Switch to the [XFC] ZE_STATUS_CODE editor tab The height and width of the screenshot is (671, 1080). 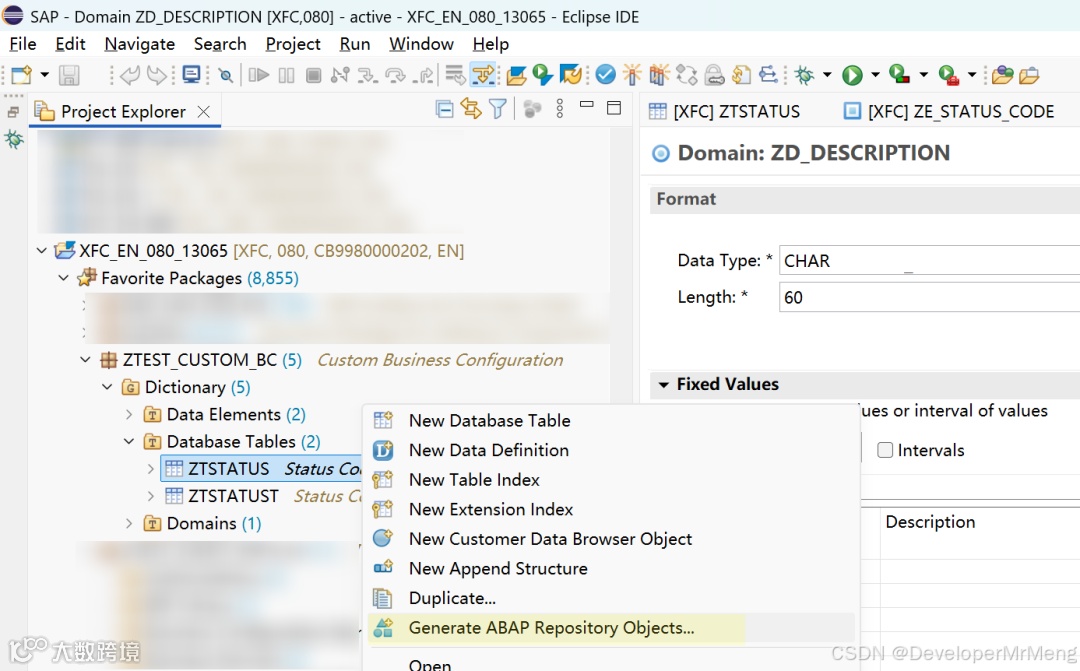(x=949, y=112)
